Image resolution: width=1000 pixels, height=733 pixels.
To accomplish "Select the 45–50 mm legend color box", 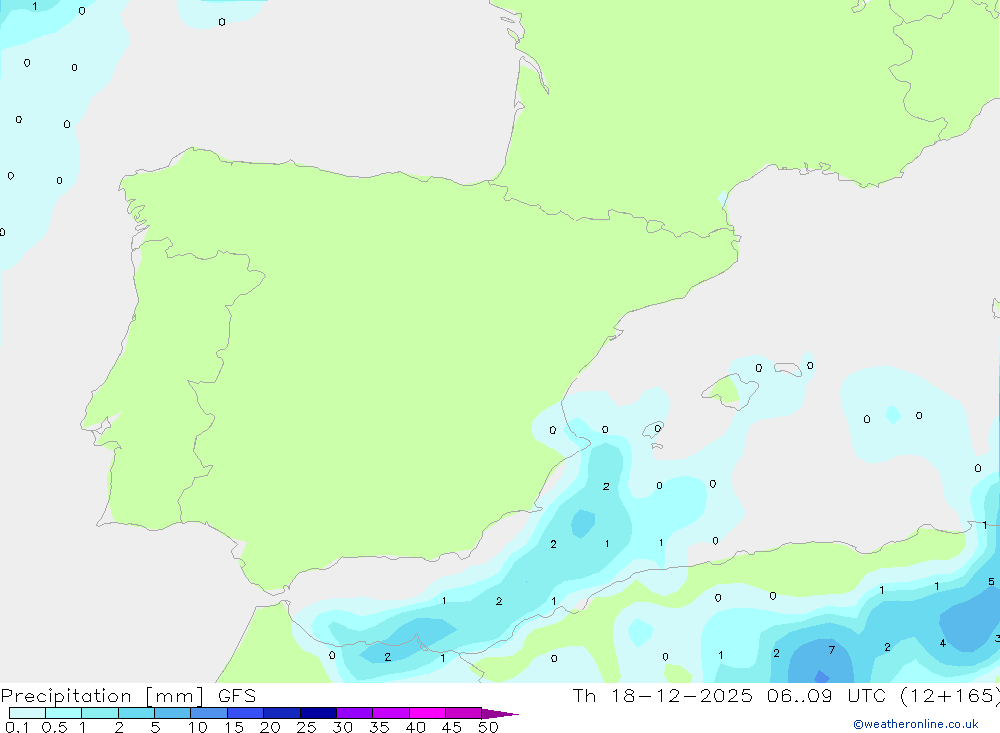I will coord(463,713).
